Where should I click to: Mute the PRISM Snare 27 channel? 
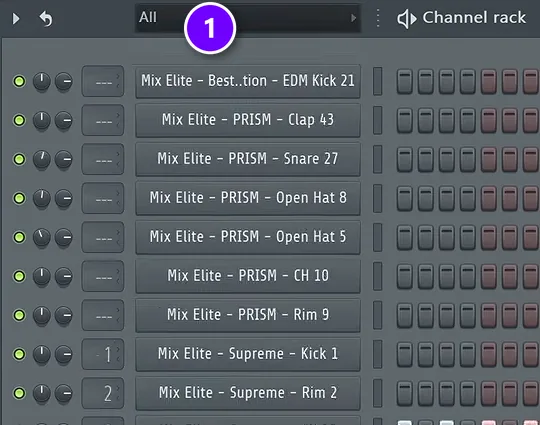pyautogui.click(x=19, y=159)
